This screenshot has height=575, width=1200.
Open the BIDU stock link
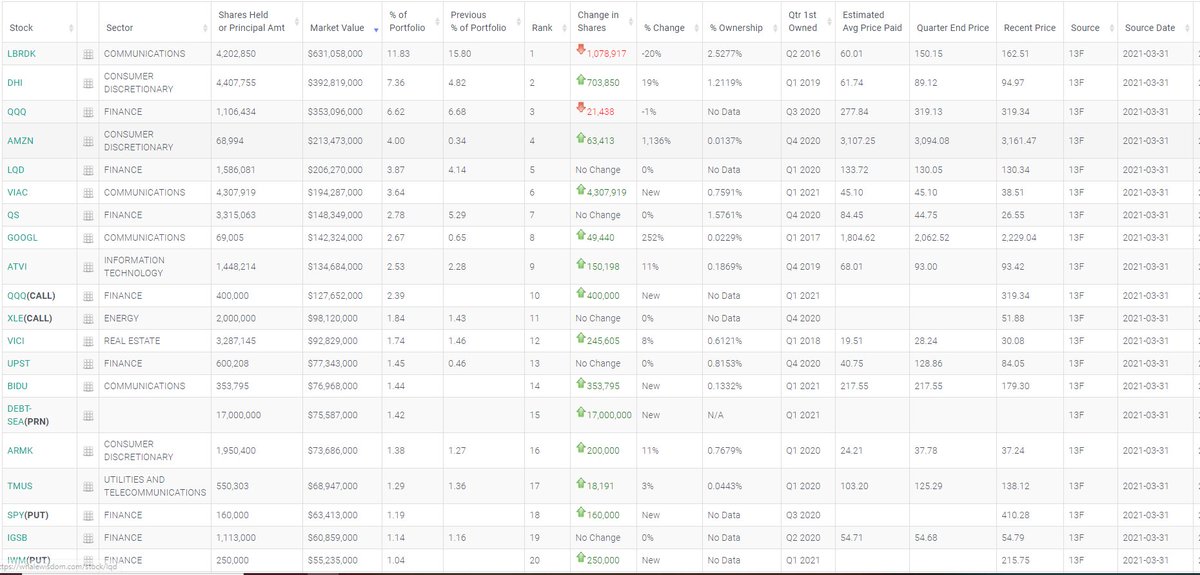pyautogui.click(x=17, y=386)
